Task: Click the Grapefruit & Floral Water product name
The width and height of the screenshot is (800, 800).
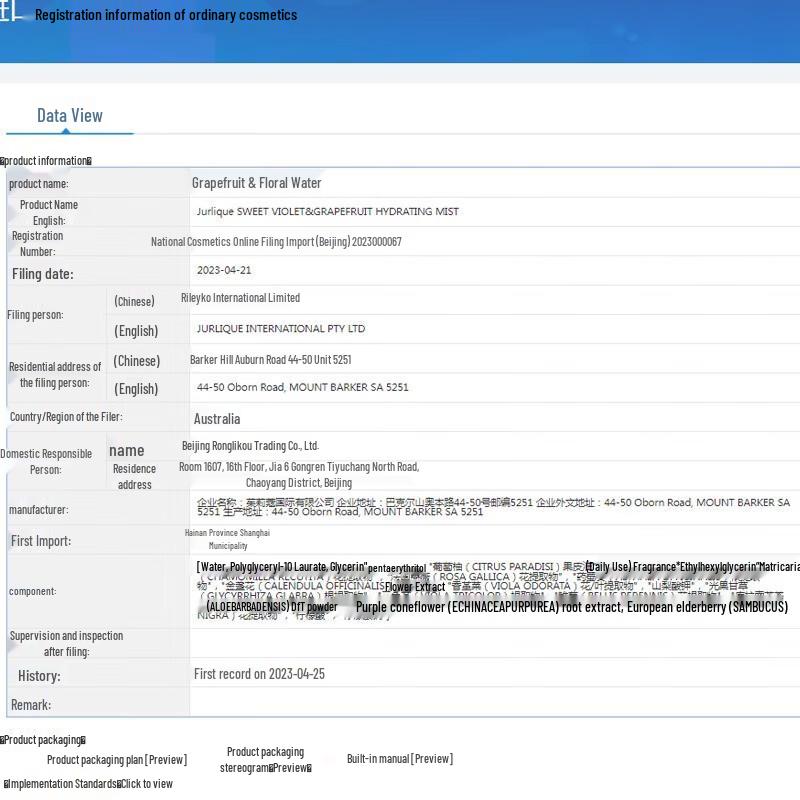Action: (257, 183)
